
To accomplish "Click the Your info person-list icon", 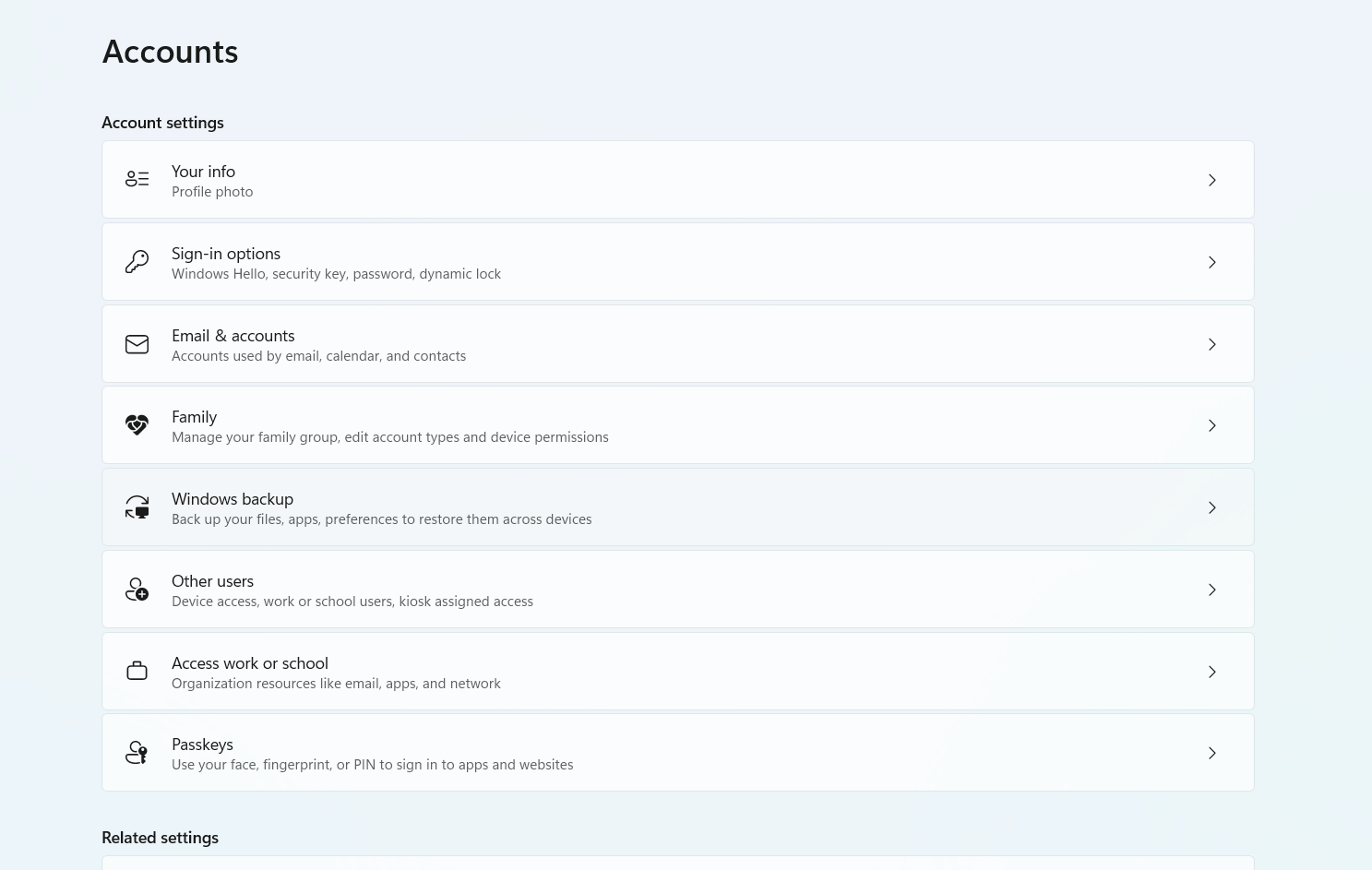I will 137,179.
